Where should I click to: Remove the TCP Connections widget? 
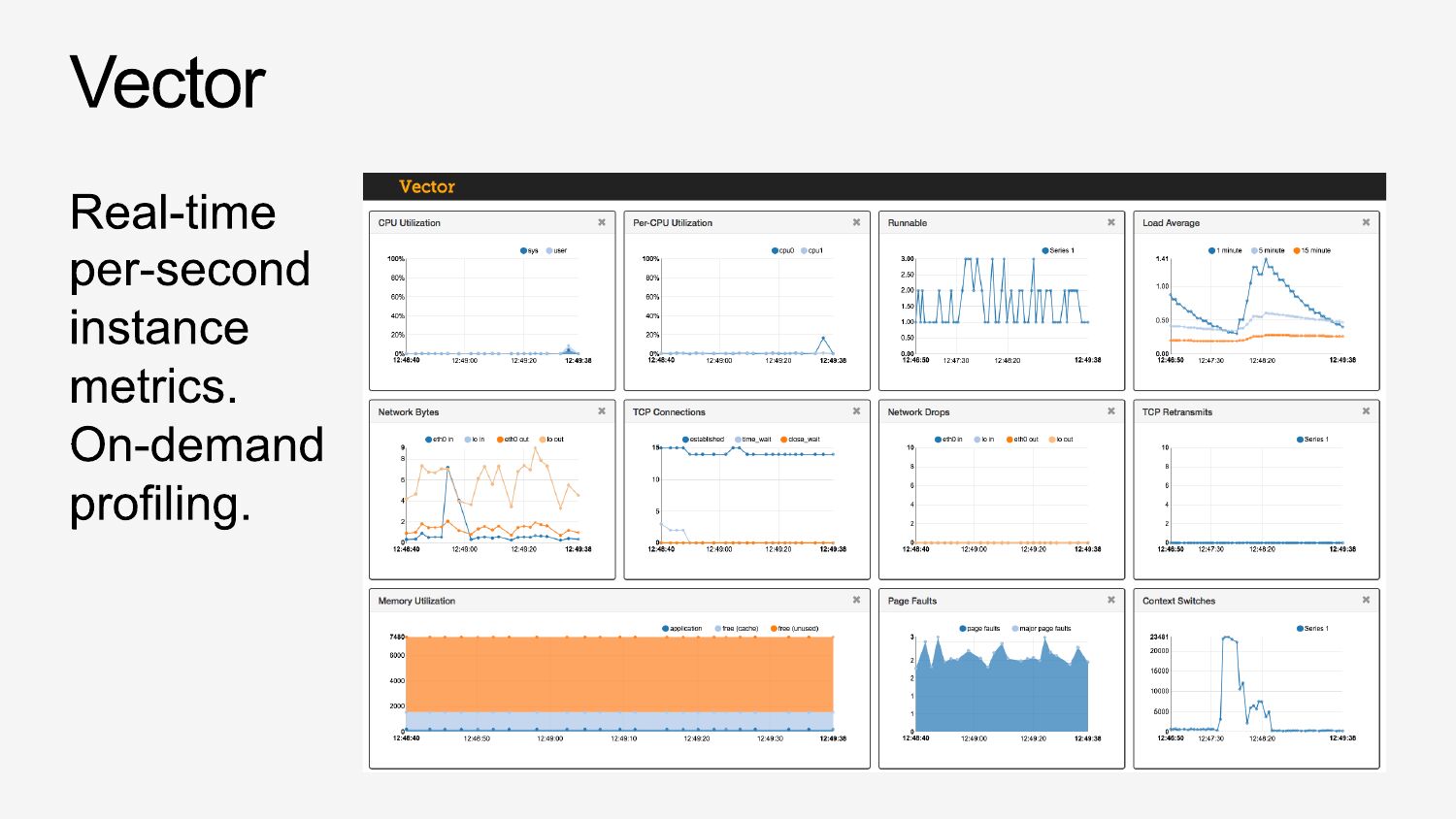(856, 411)
